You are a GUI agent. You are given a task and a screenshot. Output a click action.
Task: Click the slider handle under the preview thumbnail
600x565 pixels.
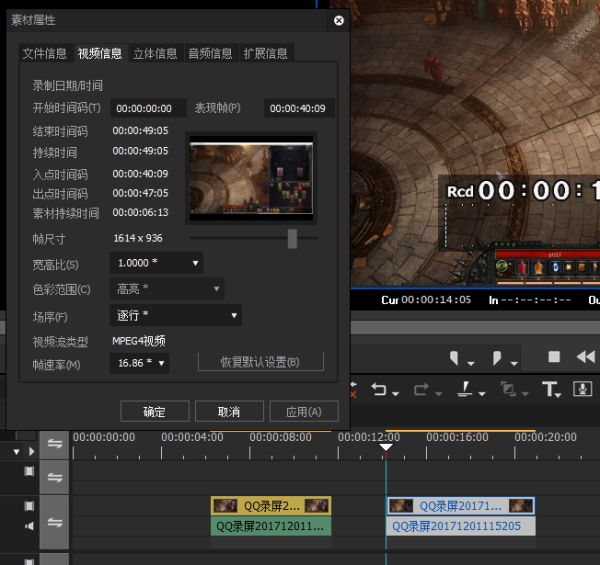tap(292, 238)
